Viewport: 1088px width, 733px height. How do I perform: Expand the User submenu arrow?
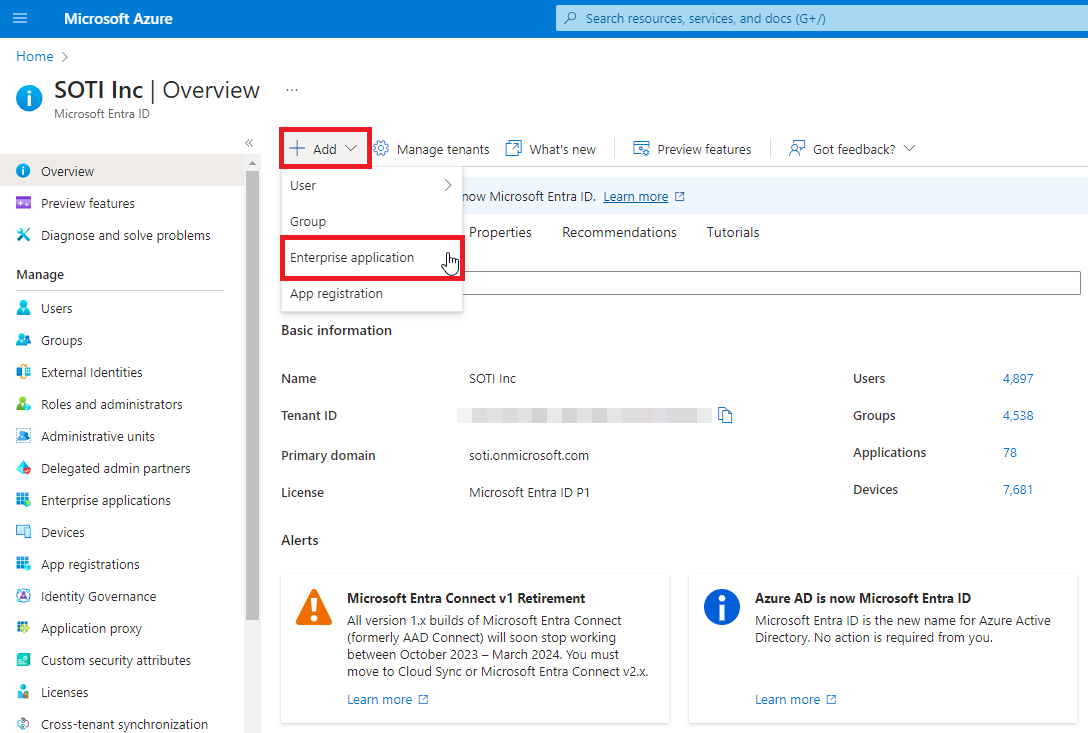pos(447,185)
